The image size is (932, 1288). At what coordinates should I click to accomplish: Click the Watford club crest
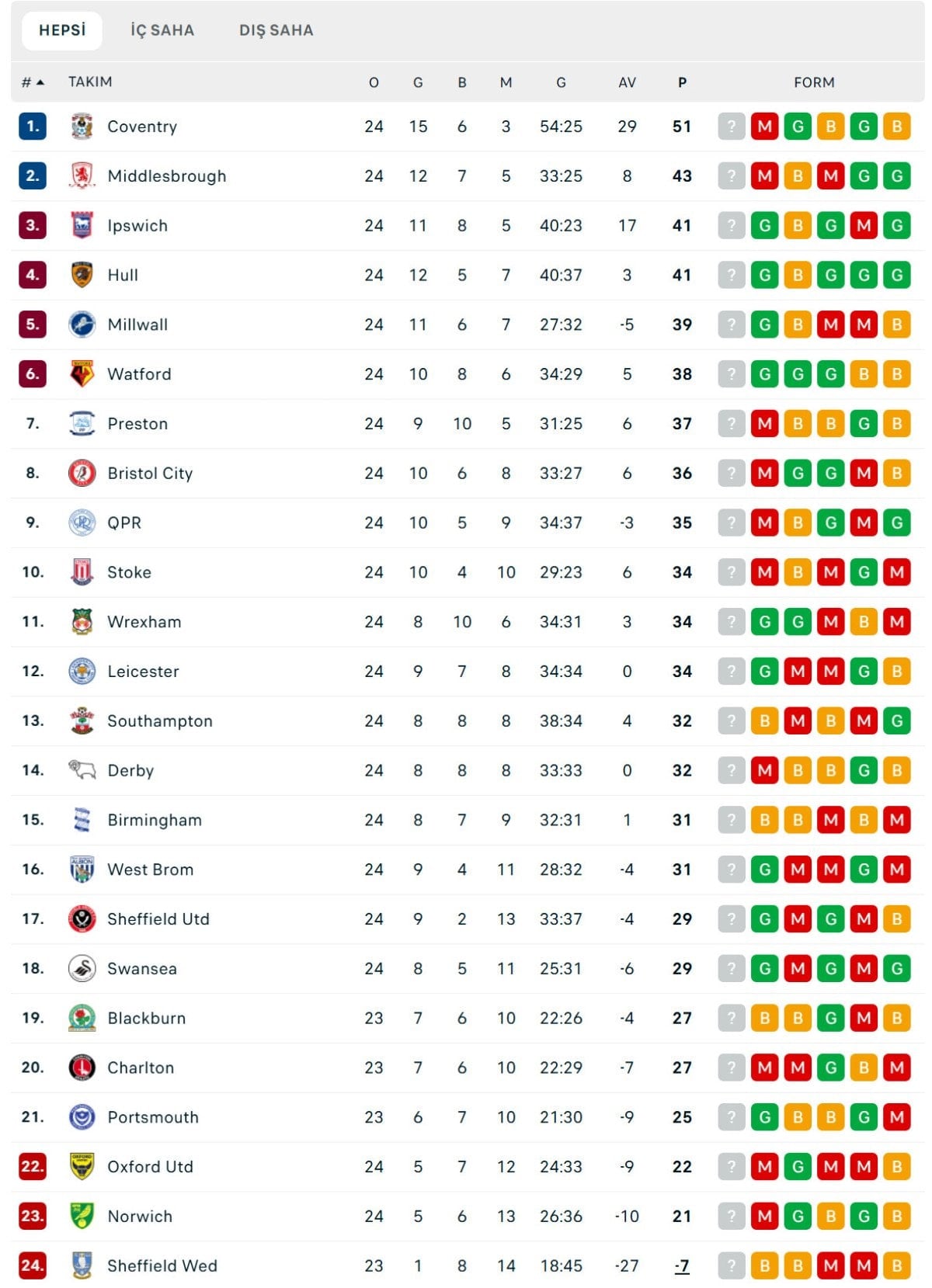click(x=82, y=374)
